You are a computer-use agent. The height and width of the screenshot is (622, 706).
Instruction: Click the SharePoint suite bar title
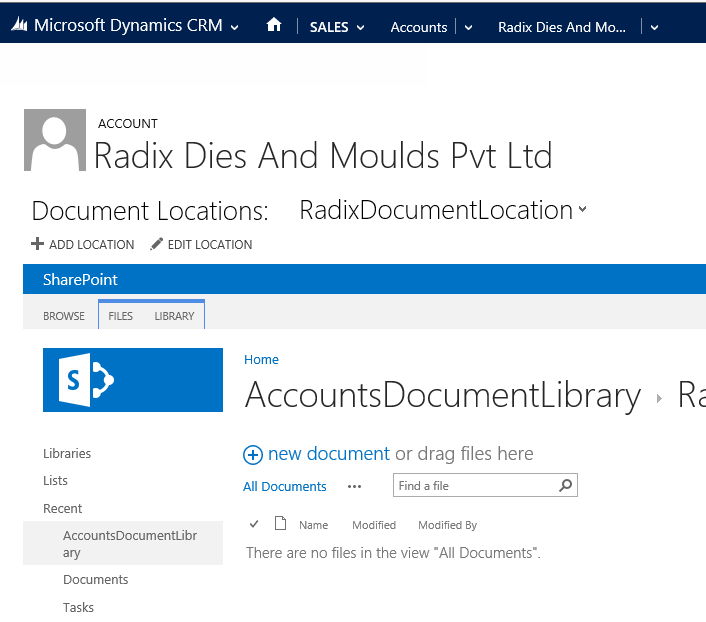tap(80, 279)
